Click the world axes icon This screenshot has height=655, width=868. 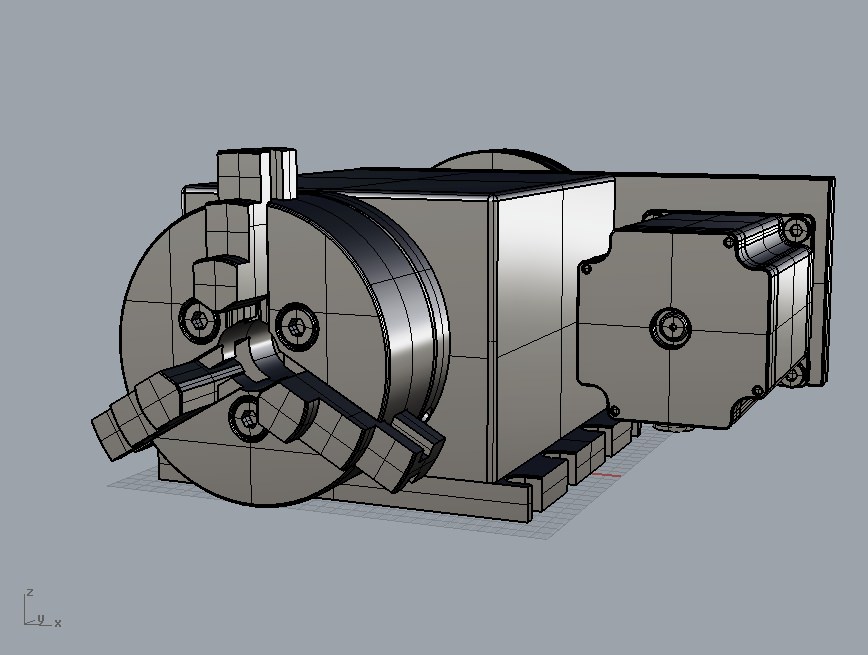42,608
